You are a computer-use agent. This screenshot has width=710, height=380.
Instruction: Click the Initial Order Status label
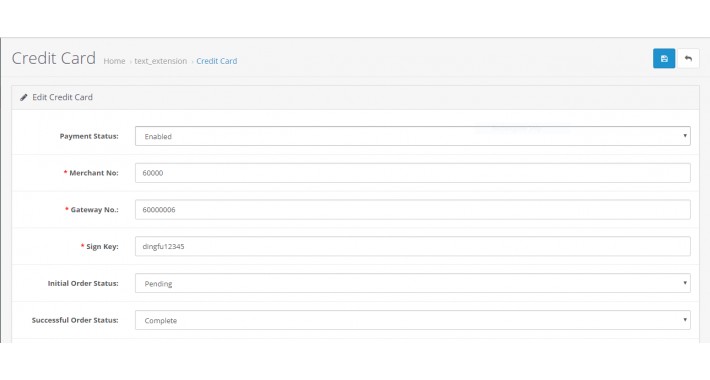tap(83, 283)
